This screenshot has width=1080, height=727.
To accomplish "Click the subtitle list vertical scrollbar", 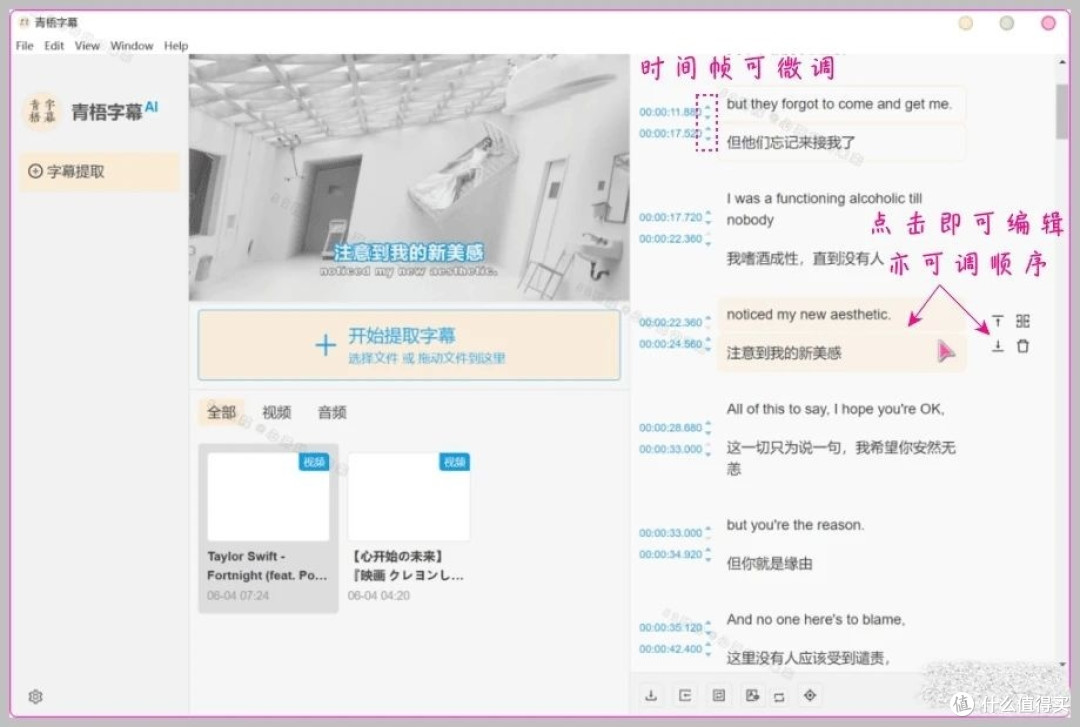I will click(1063, 112).
